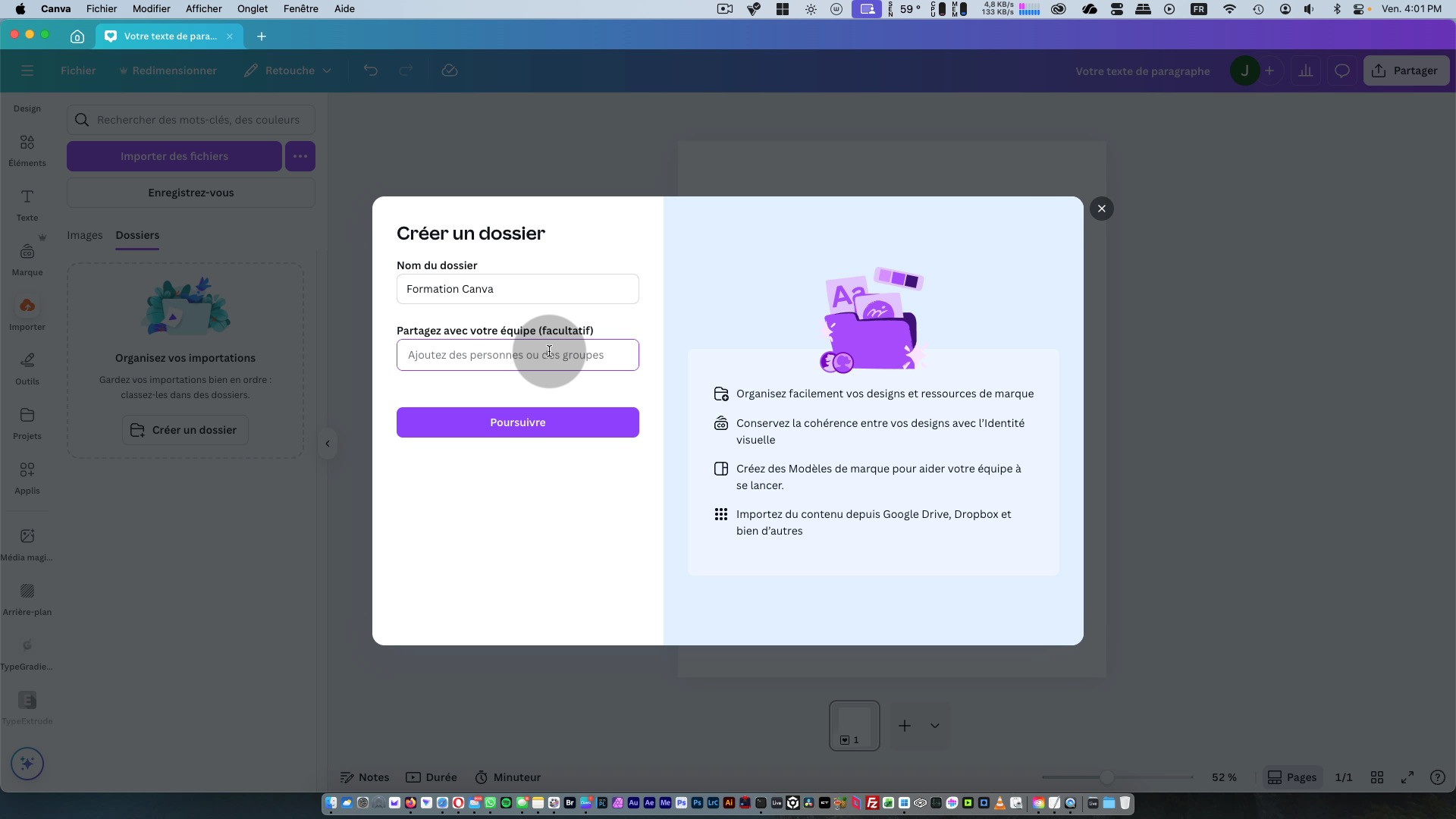This screenshot has width=1456, height=819.
Task: Expand the add page options chevron
Action: [x=934, y=726]
